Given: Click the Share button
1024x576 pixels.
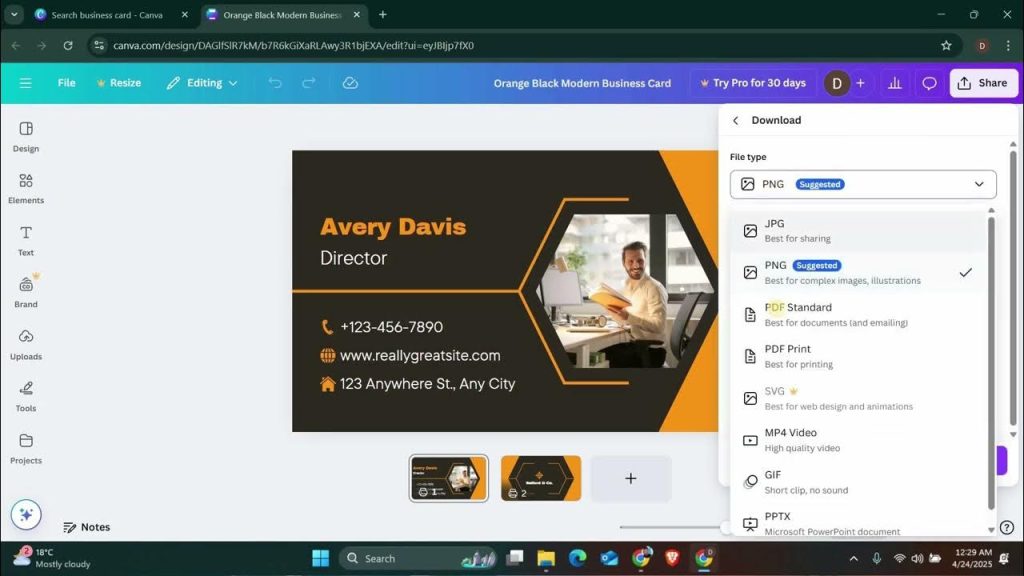Looking at the screenshot, I should coord(983,83).
